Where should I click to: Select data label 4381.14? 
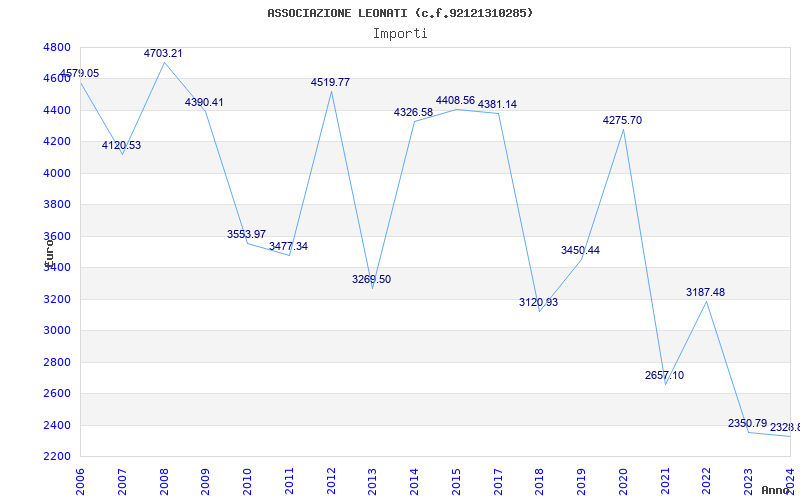click(497, 105)
